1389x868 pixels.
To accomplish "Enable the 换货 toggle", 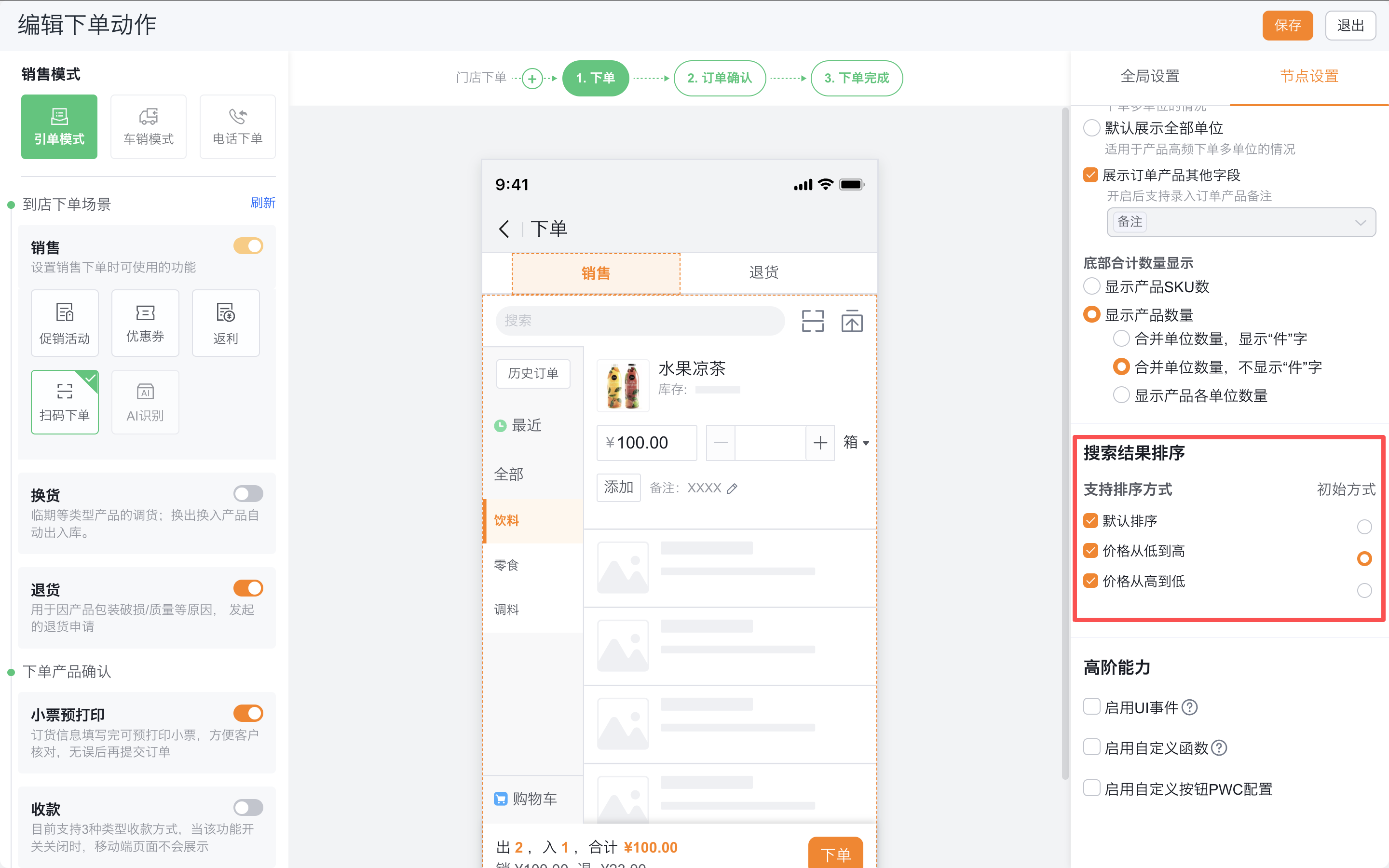I will point(248,493).
